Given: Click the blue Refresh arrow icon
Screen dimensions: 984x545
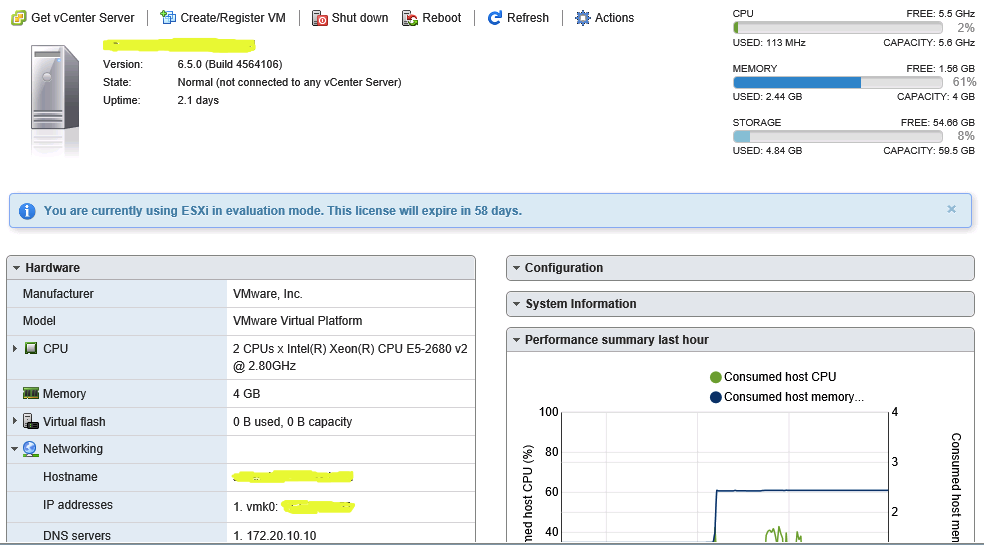Looking at the screenshot, I should click(495, 18).
